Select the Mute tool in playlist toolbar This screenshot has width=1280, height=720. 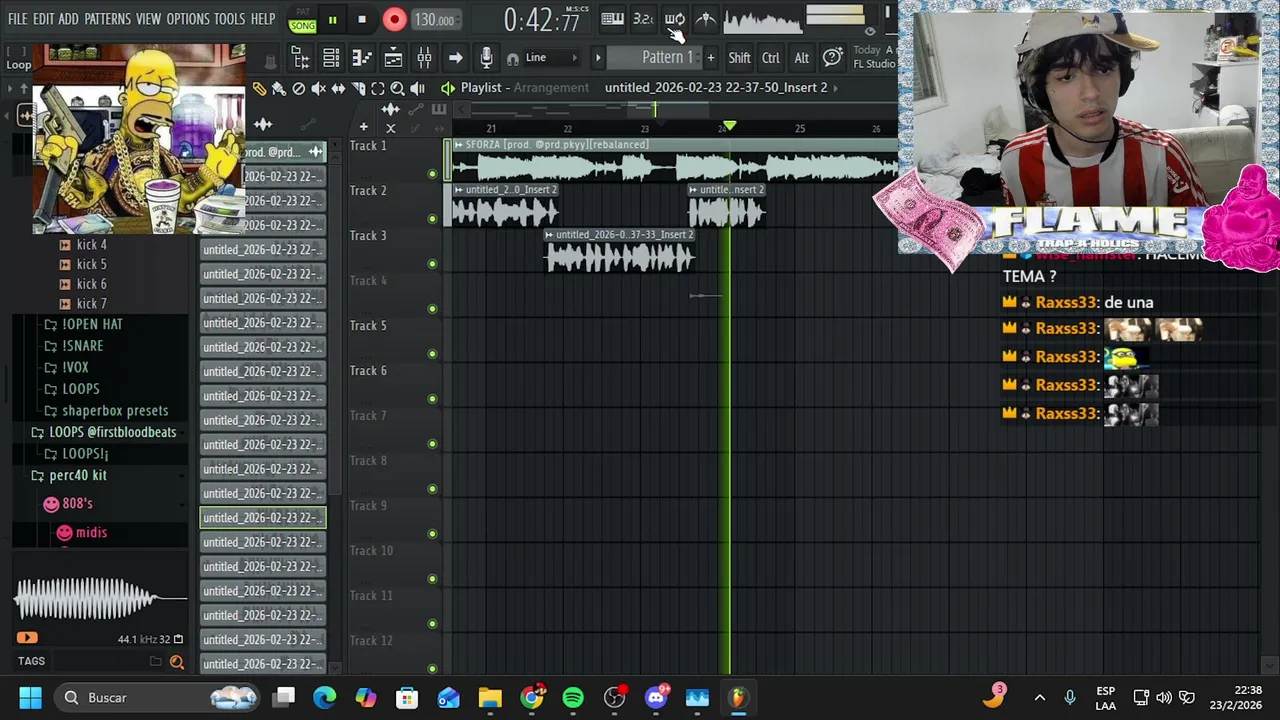click(x=318, y=88)
